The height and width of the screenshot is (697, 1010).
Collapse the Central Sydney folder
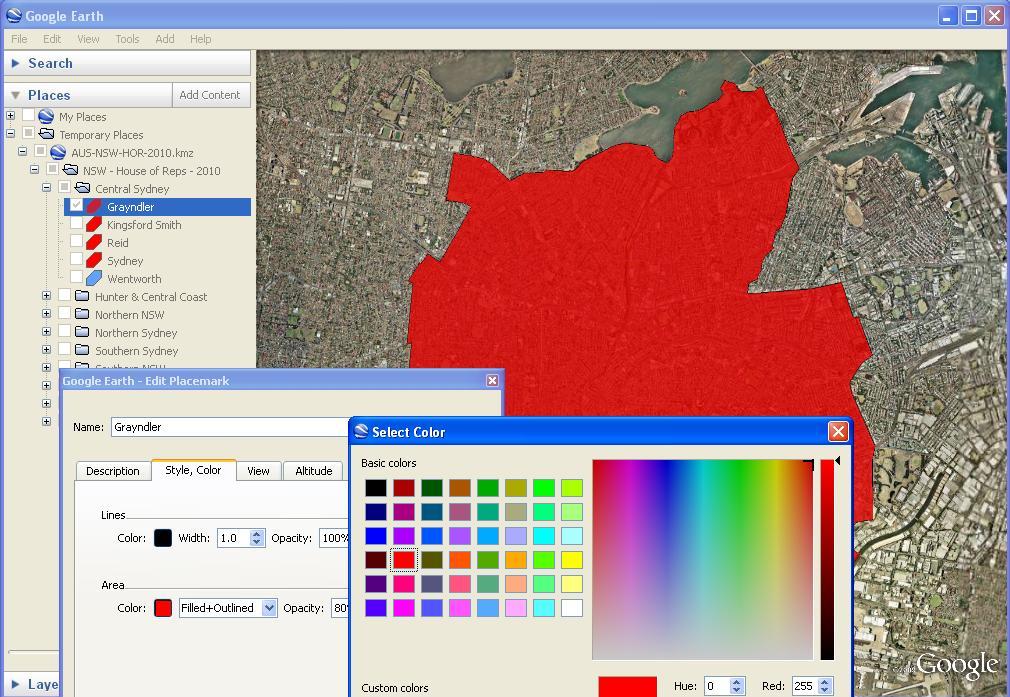click(46, 187)
